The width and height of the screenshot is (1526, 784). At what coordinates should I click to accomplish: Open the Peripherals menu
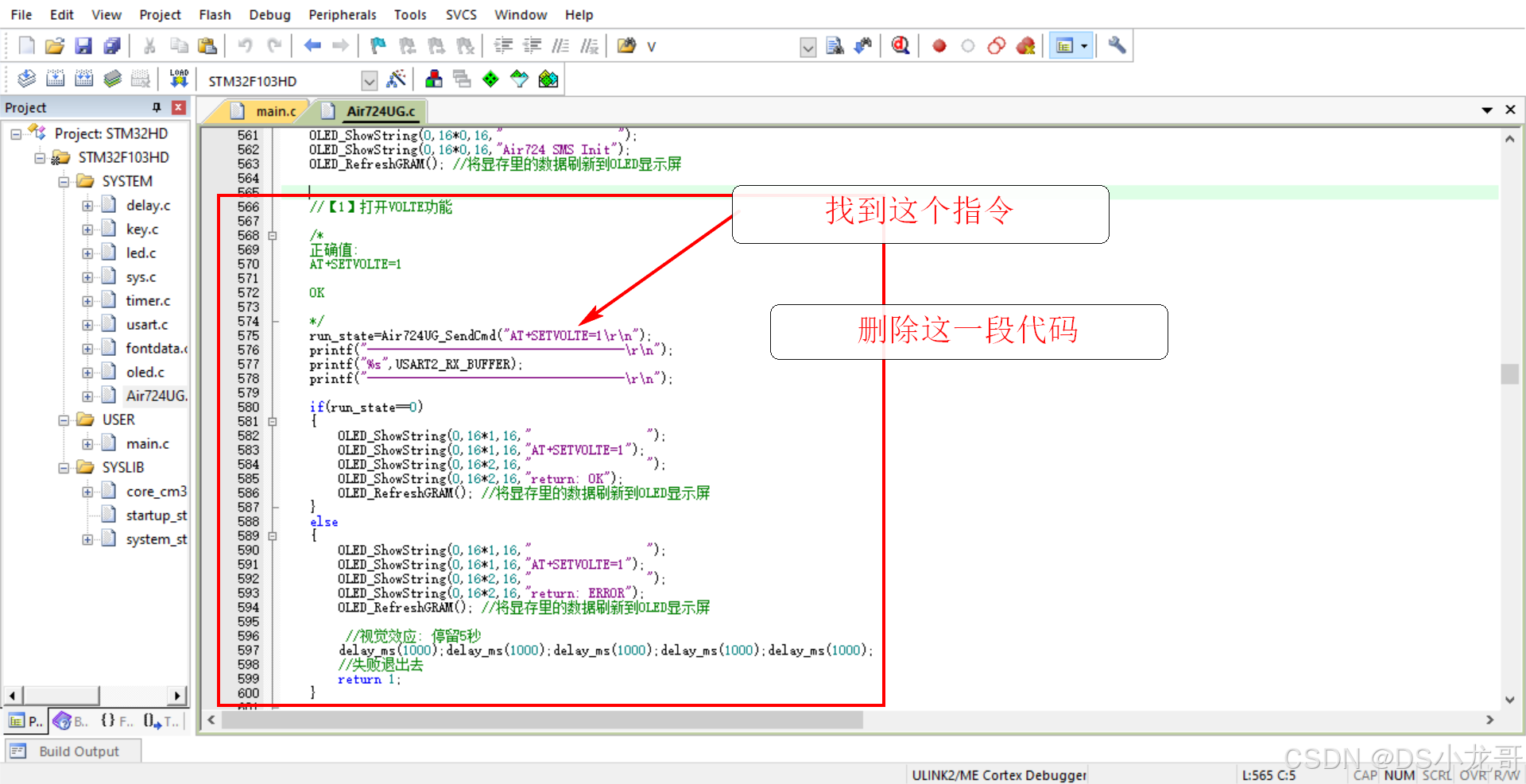point(343,14)
